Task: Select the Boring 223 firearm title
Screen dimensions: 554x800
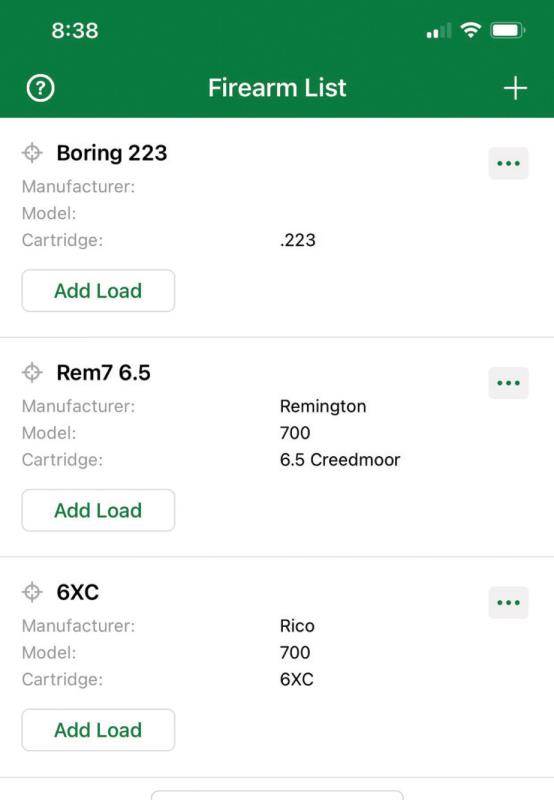Action: pyautogui.click(x=112, y=153)
